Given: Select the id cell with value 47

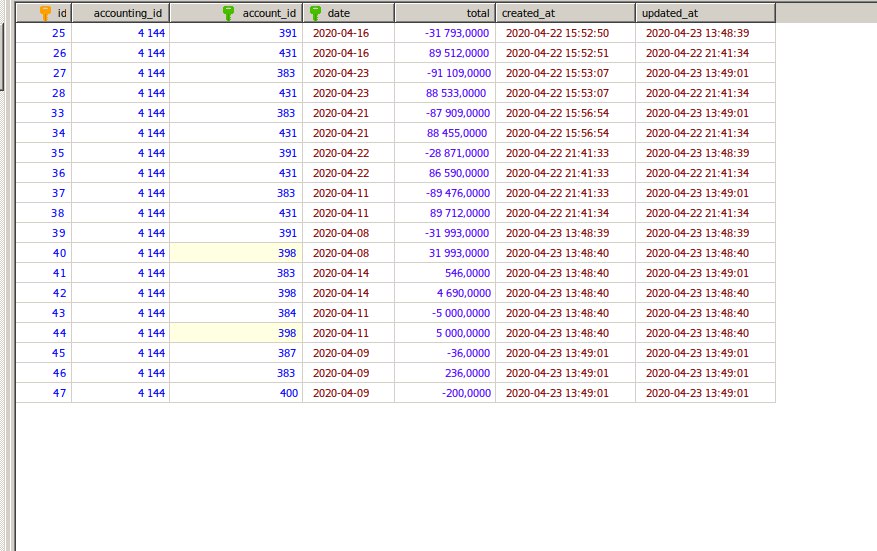Looking at the screenshot, I should pos(44,393).
